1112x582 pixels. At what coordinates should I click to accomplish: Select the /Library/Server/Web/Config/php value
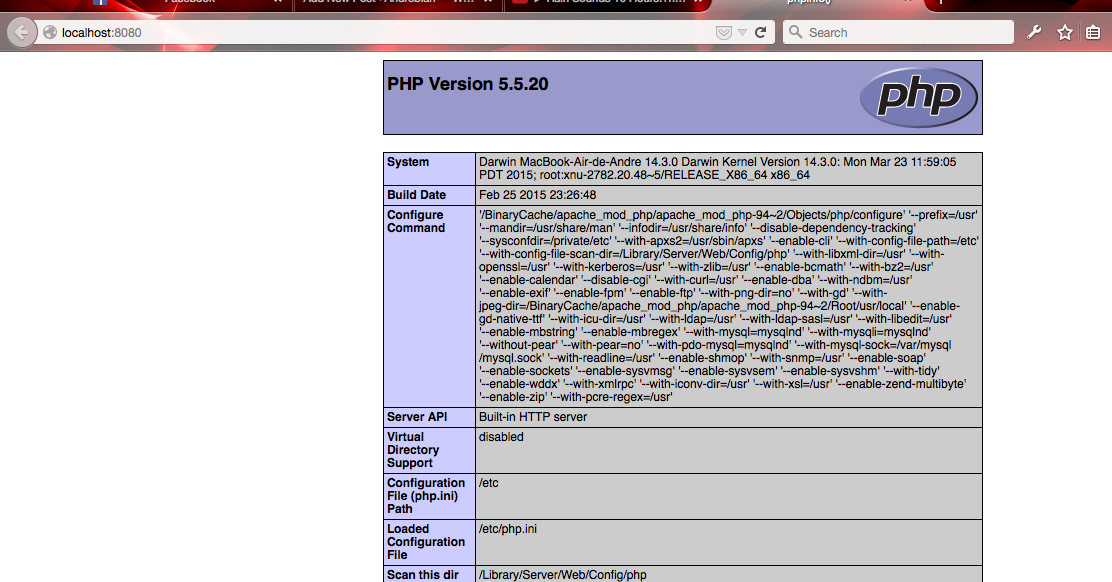pos(562,575)
